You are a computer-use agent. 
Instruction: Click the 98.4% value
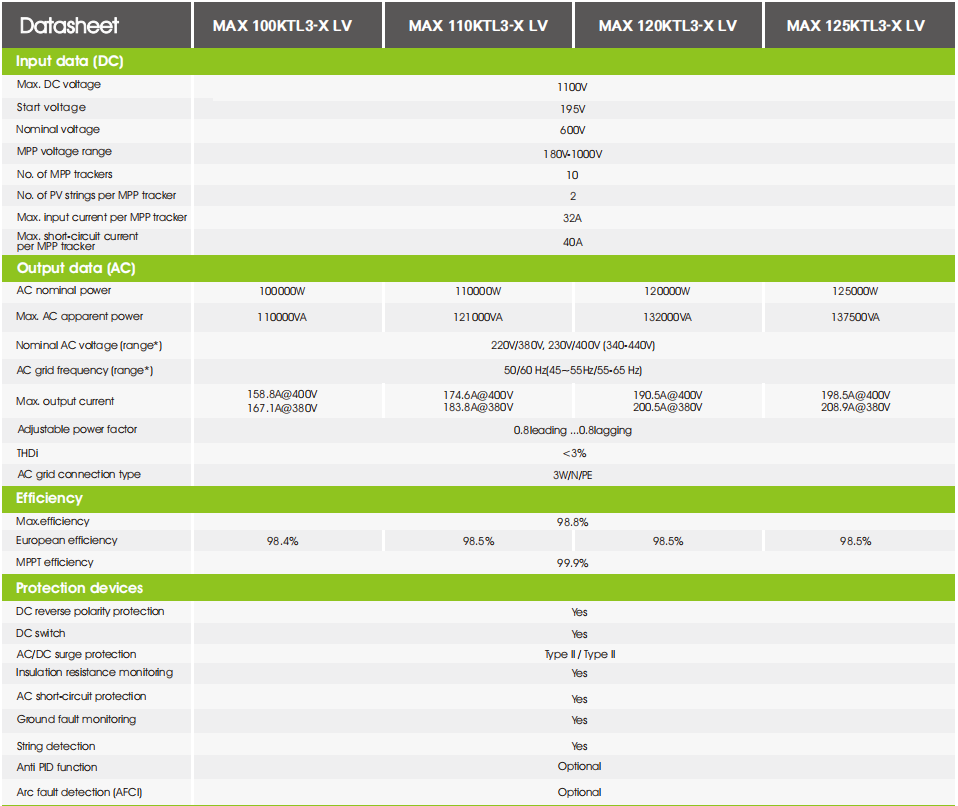[282, 541]
